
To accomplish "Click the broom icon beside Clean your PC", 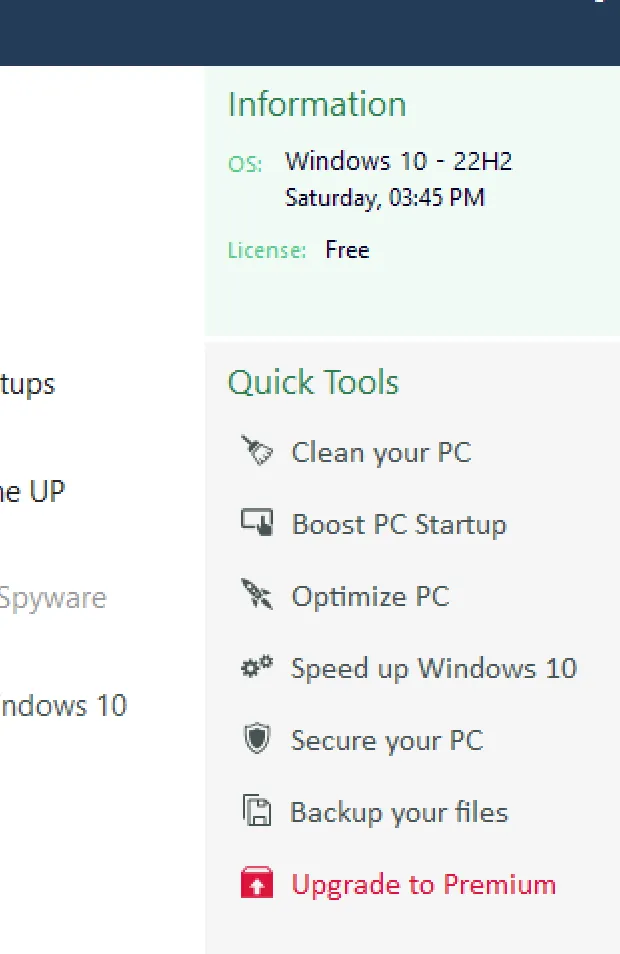I will 257,451.
